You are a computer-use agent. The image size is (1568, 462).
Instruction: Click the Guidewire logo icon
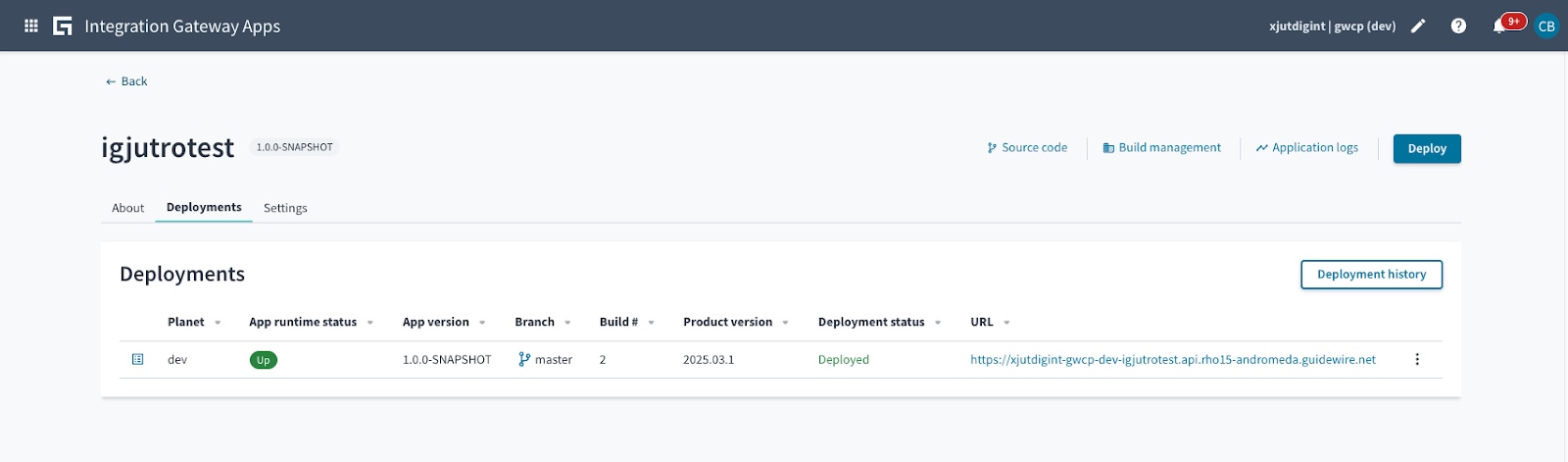click(x=63, y=26)
